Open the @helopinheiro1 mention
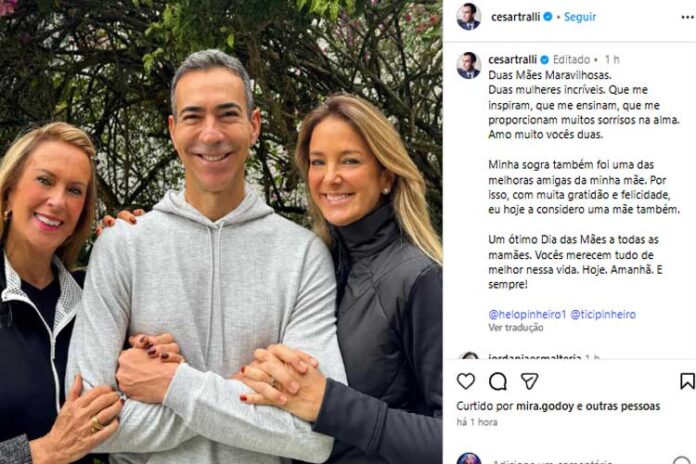 (527, 314)
